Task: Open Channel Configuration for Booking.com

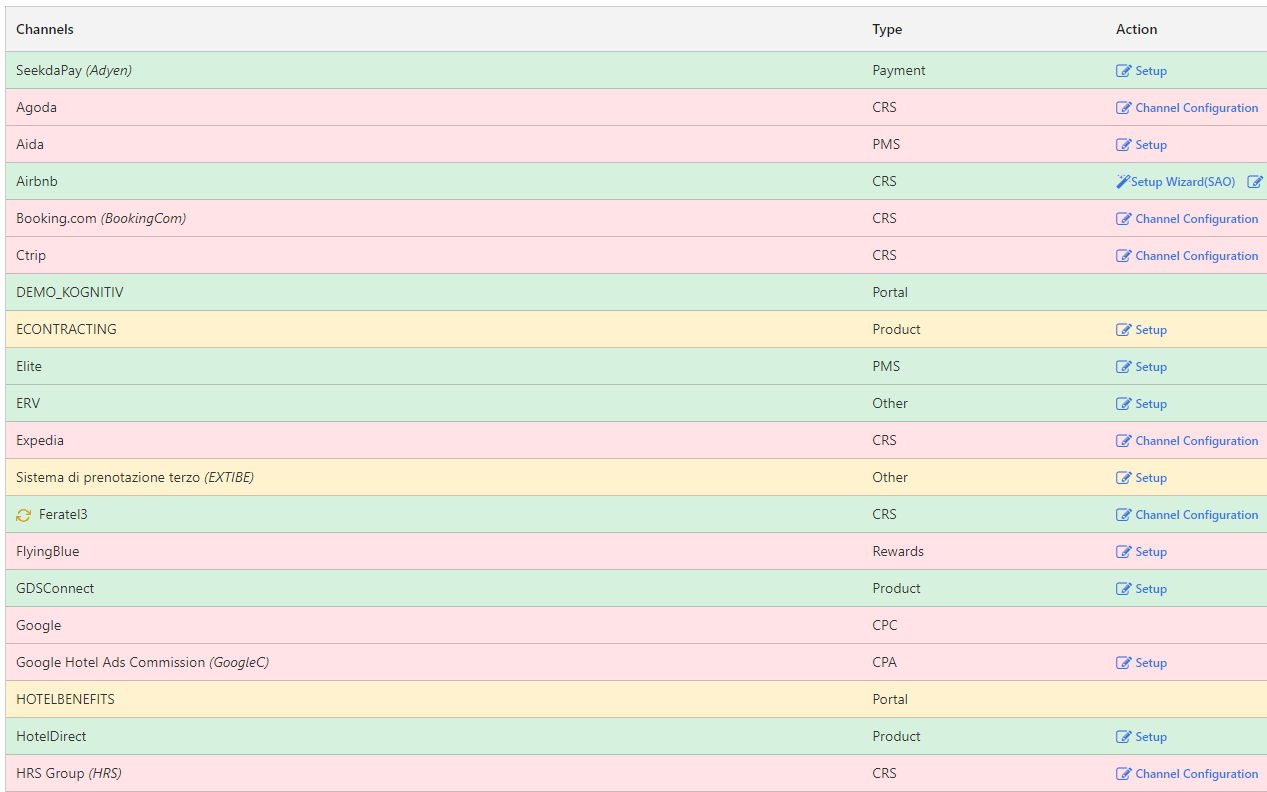Action: [x=1196, y=219]
